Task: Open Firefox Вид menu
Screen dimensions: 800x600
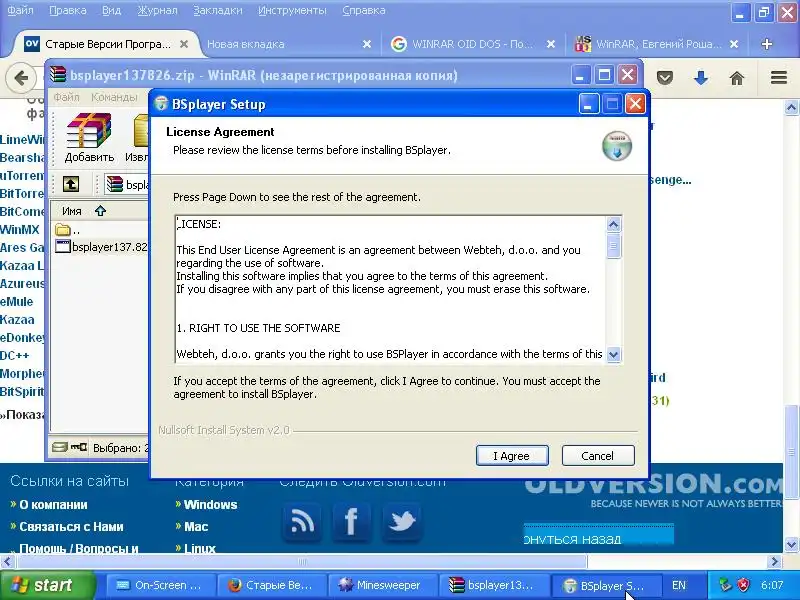Action: [111, 10]
